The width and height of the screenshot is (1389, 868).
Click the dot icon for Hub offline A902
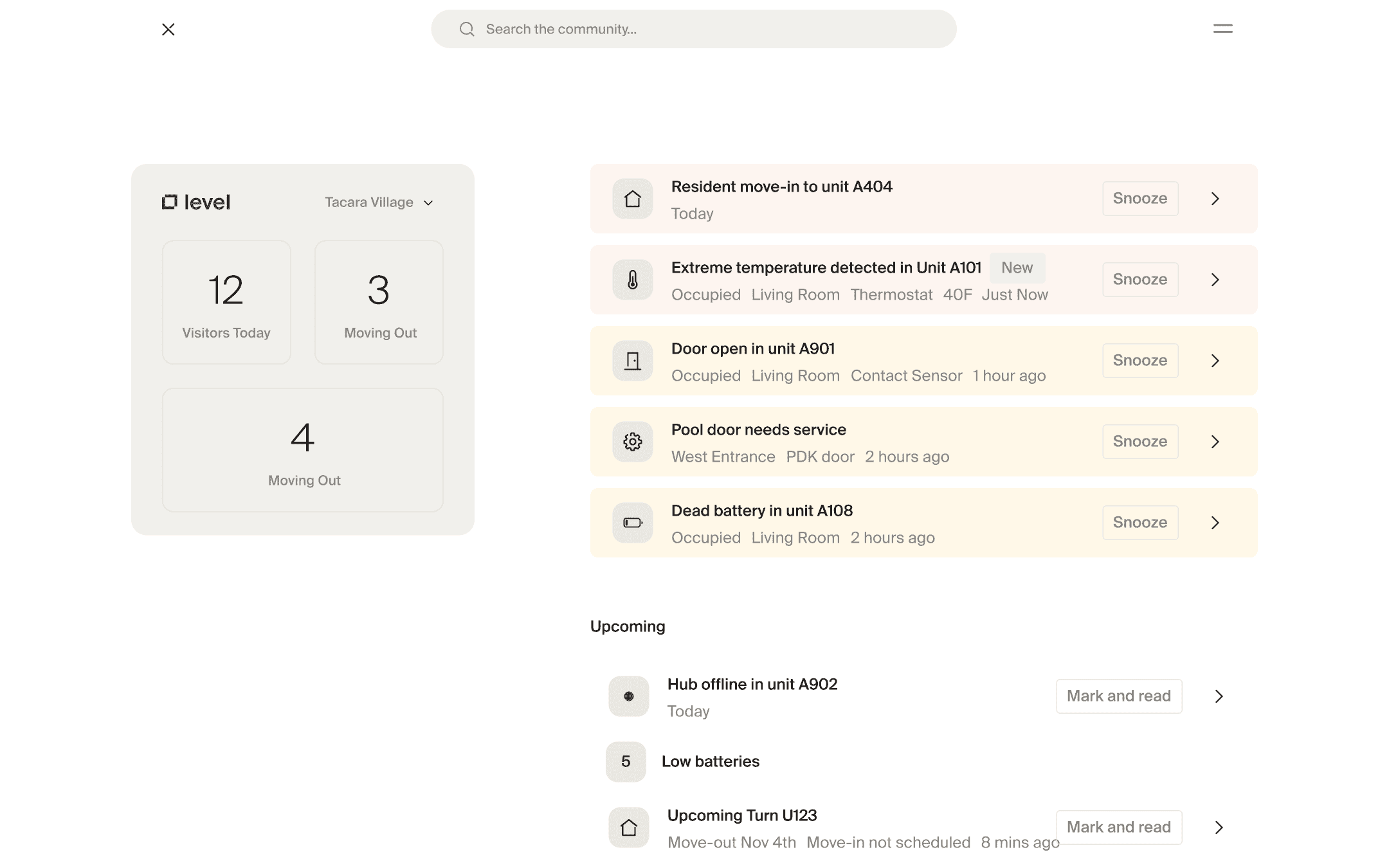(628, 696)
